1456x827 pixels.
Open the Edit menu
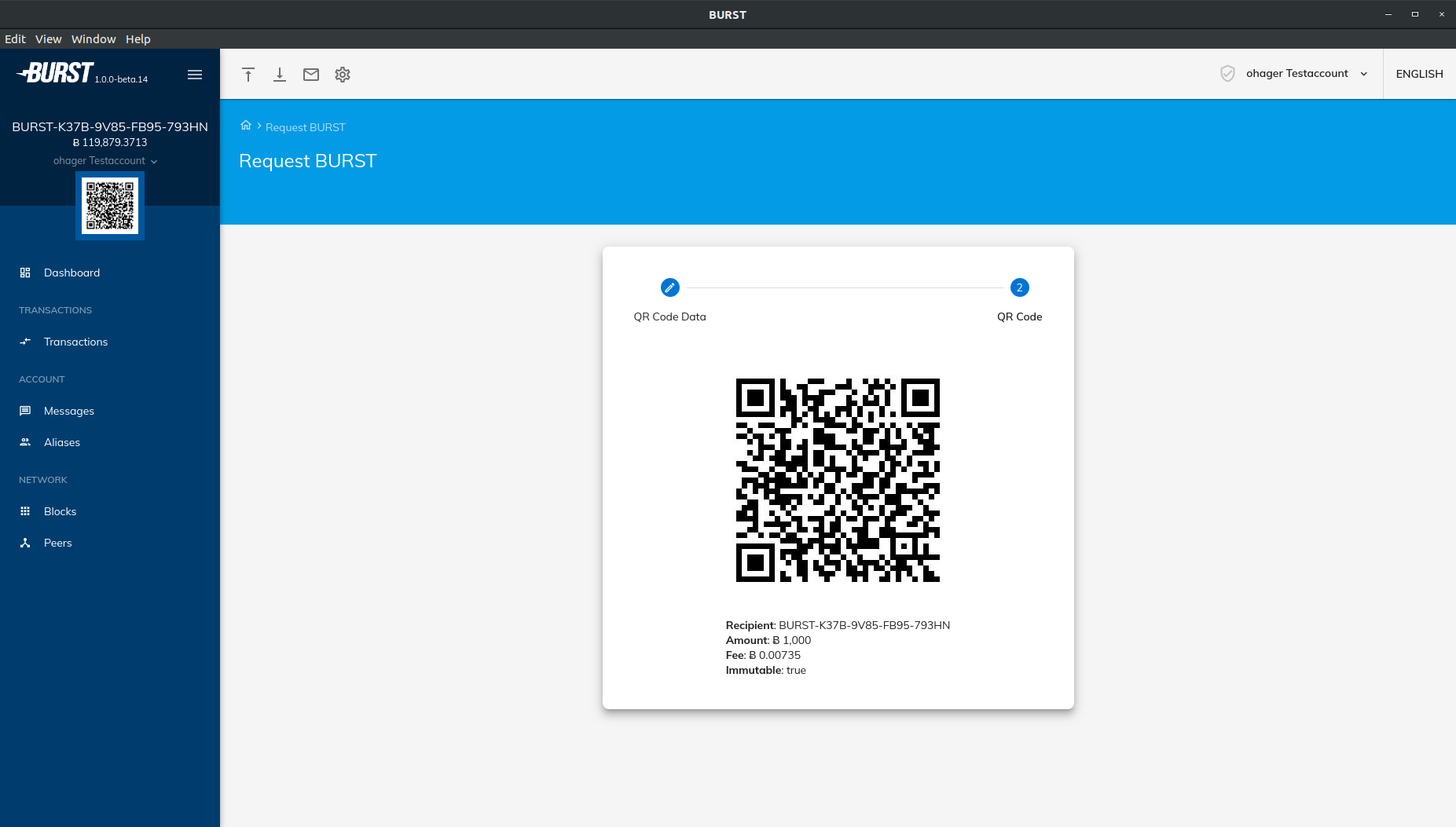(x=15, y=39)
